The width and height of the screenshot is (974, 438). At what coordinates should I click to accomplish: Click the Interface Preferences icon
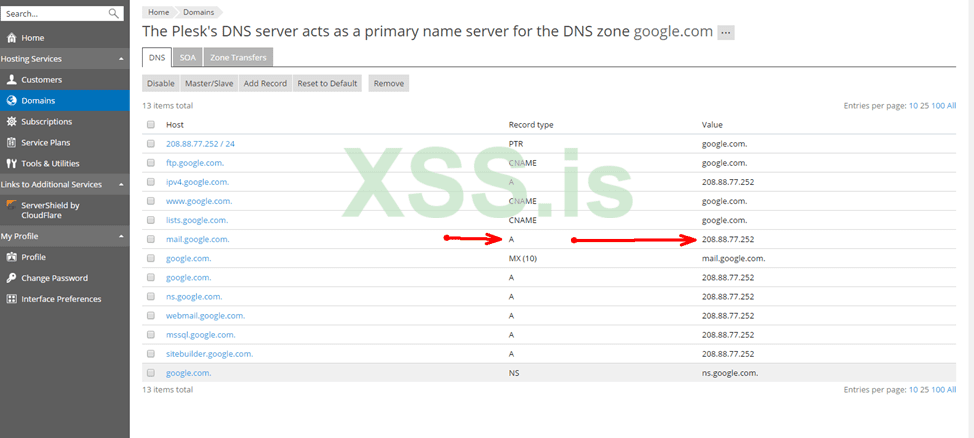pos(11,299)
